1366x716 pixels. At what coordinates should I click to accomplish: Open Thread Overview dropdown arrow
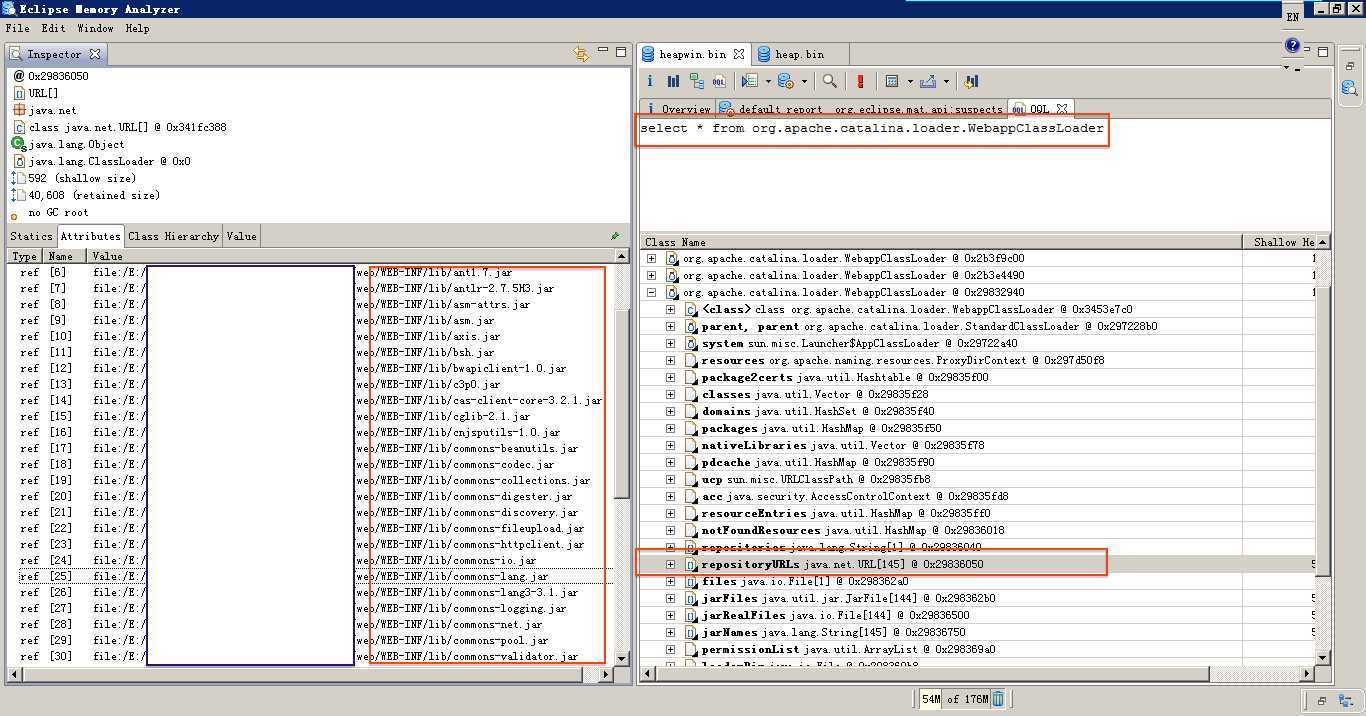tap(768, 81)
